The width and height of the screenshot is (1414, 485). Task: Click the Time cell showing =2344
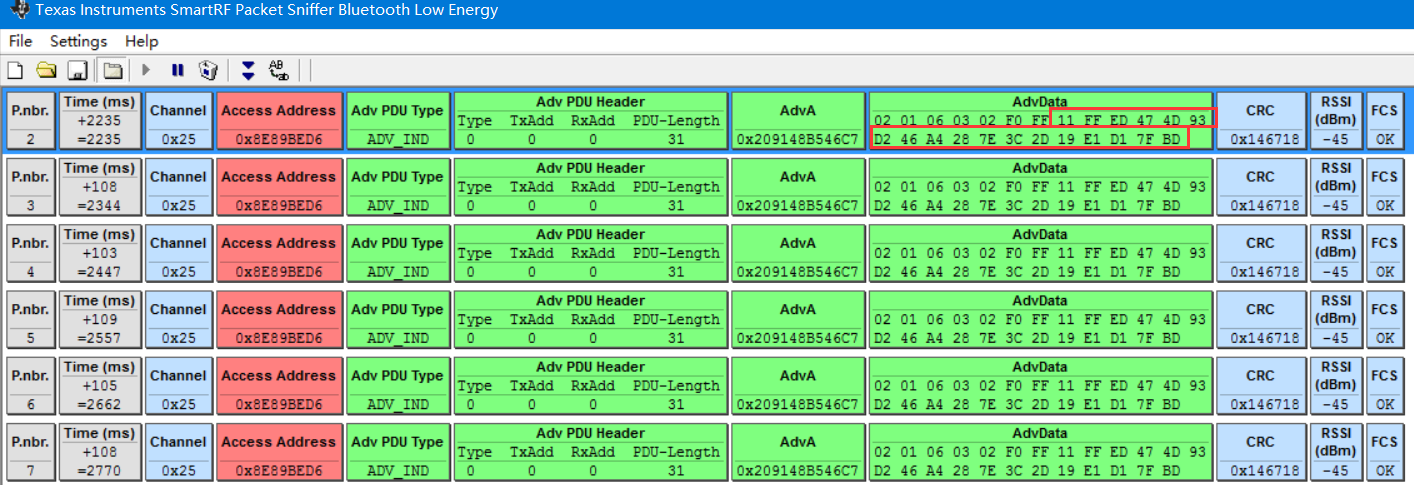click(x=100, y=187)
